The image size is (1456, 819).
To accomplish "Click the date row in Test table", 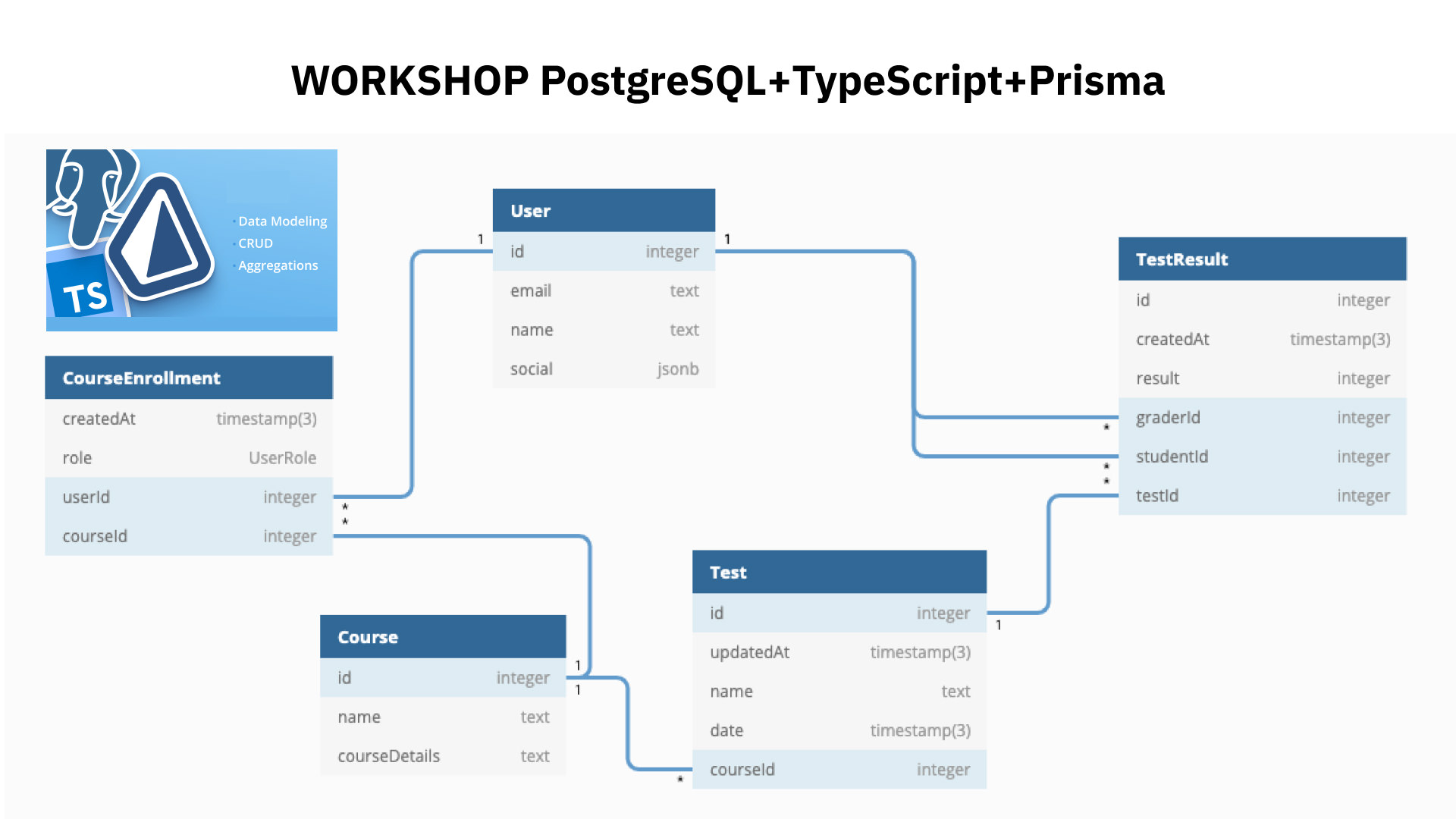I will coord(839,730).
